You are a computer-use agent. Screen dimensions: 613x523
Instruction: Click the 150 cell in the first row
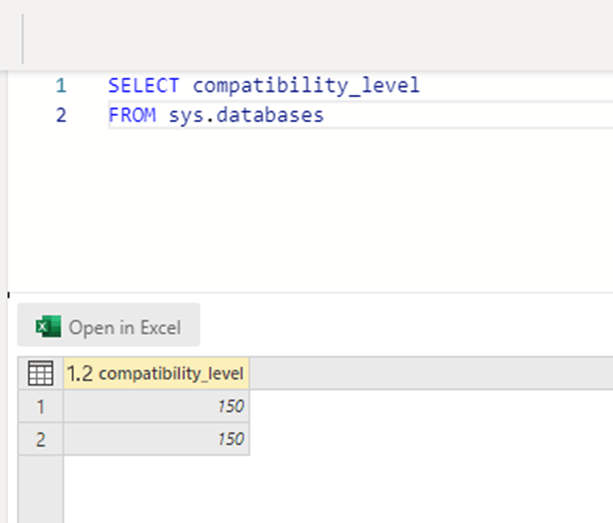point(156,407)
